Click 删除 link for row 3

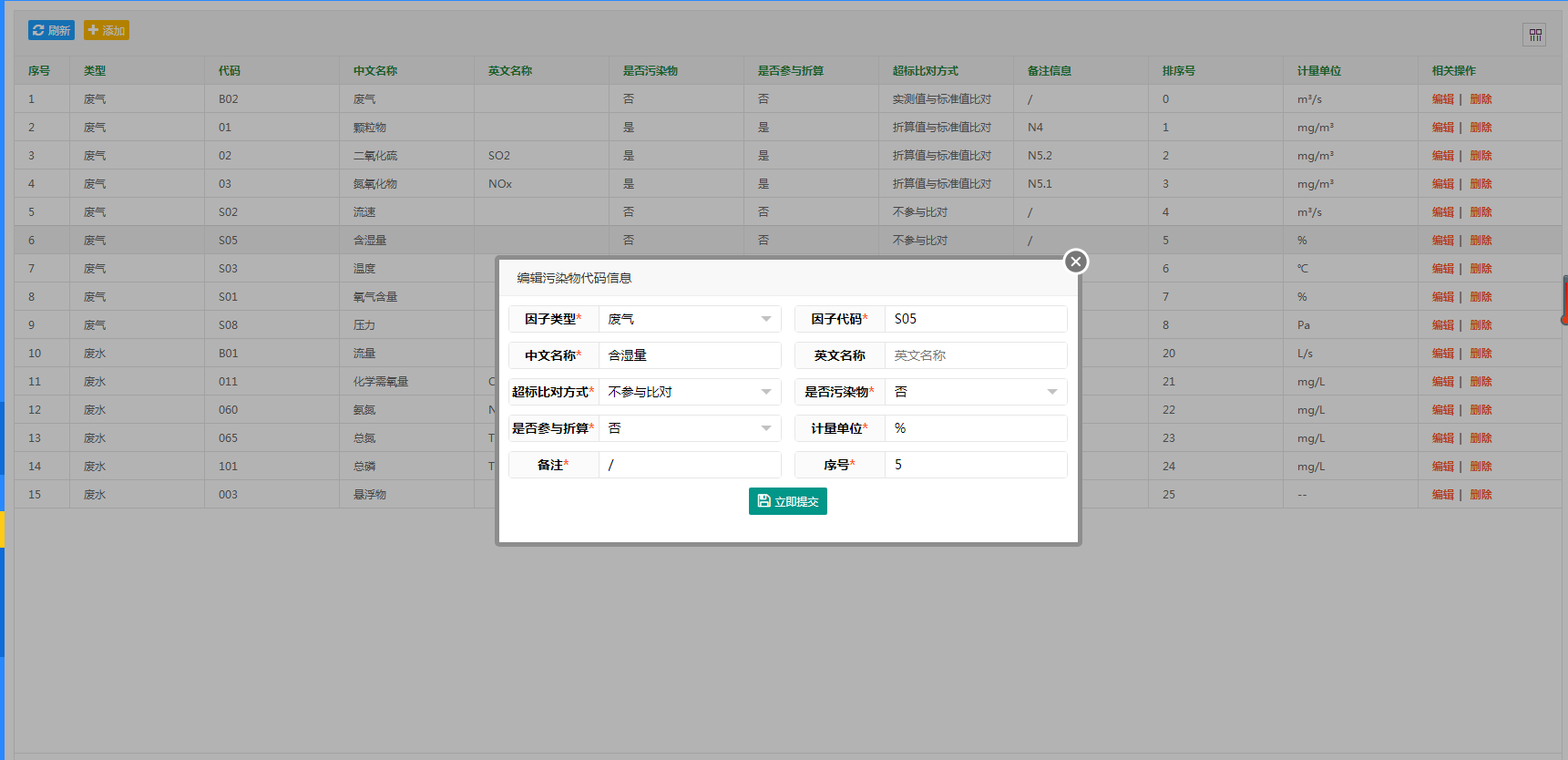click(1481, 156)
